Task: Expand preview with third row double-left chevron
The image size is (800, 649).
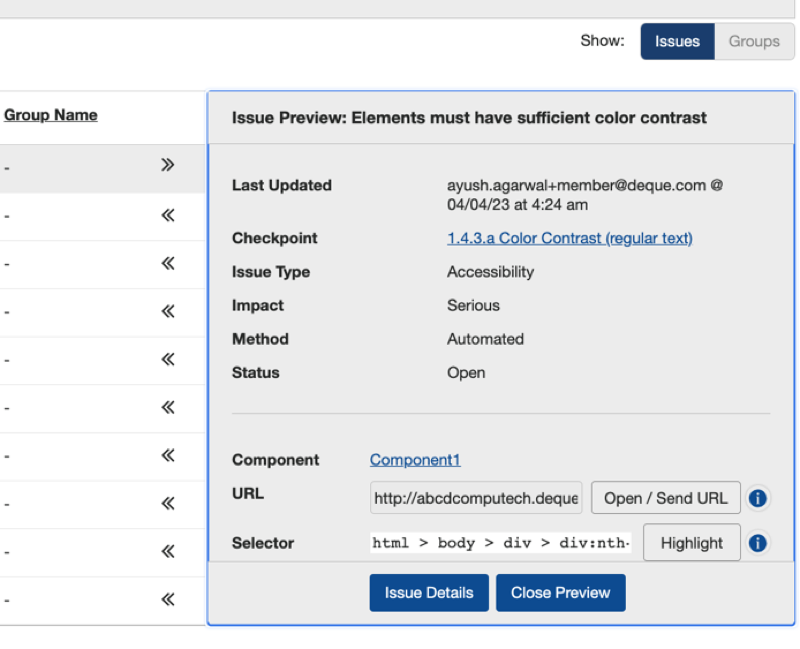Action: point(168,263)
